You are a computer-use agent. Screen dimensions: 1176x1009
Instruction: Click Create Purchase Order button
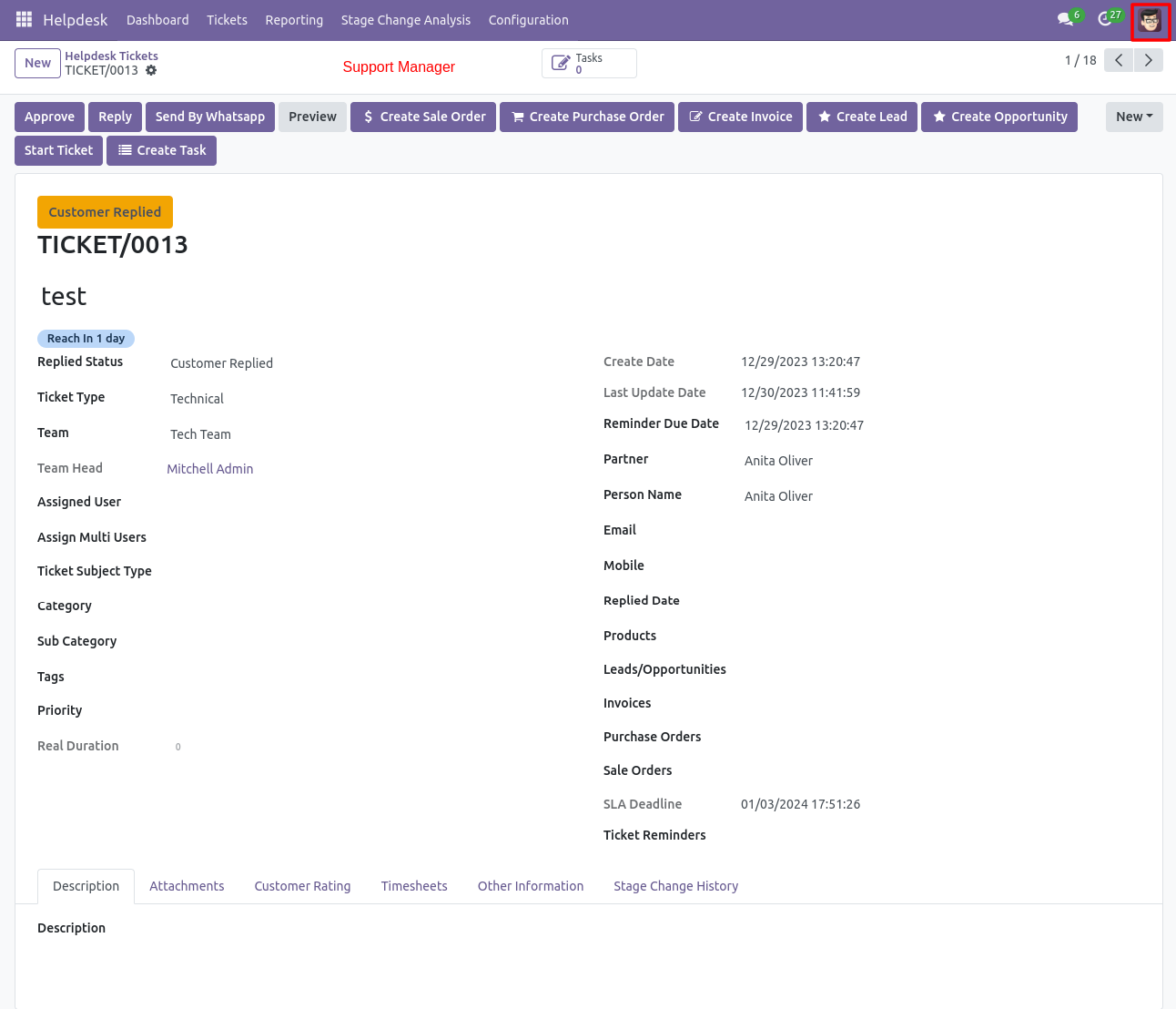[x=587, y=117]
